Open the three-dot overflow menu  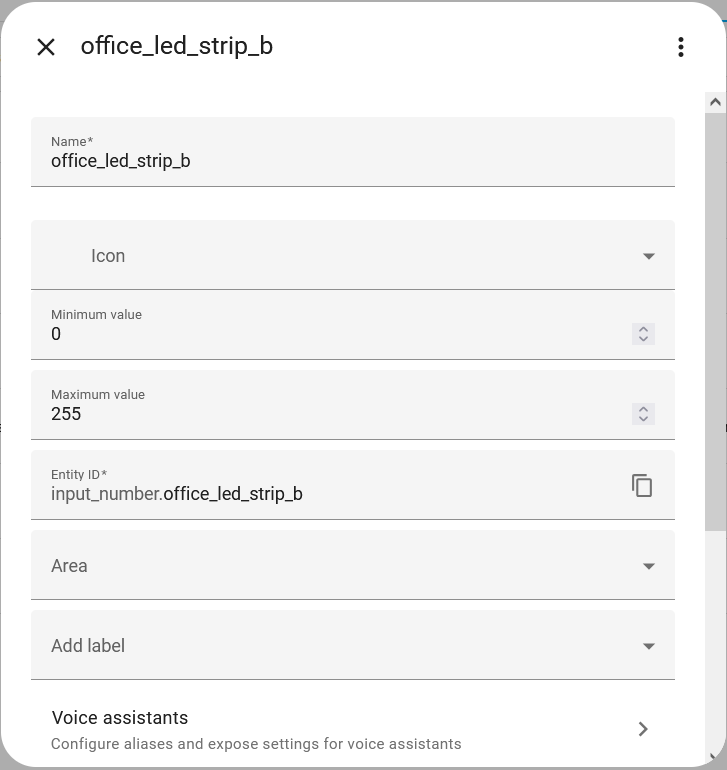tap(680, 47)
